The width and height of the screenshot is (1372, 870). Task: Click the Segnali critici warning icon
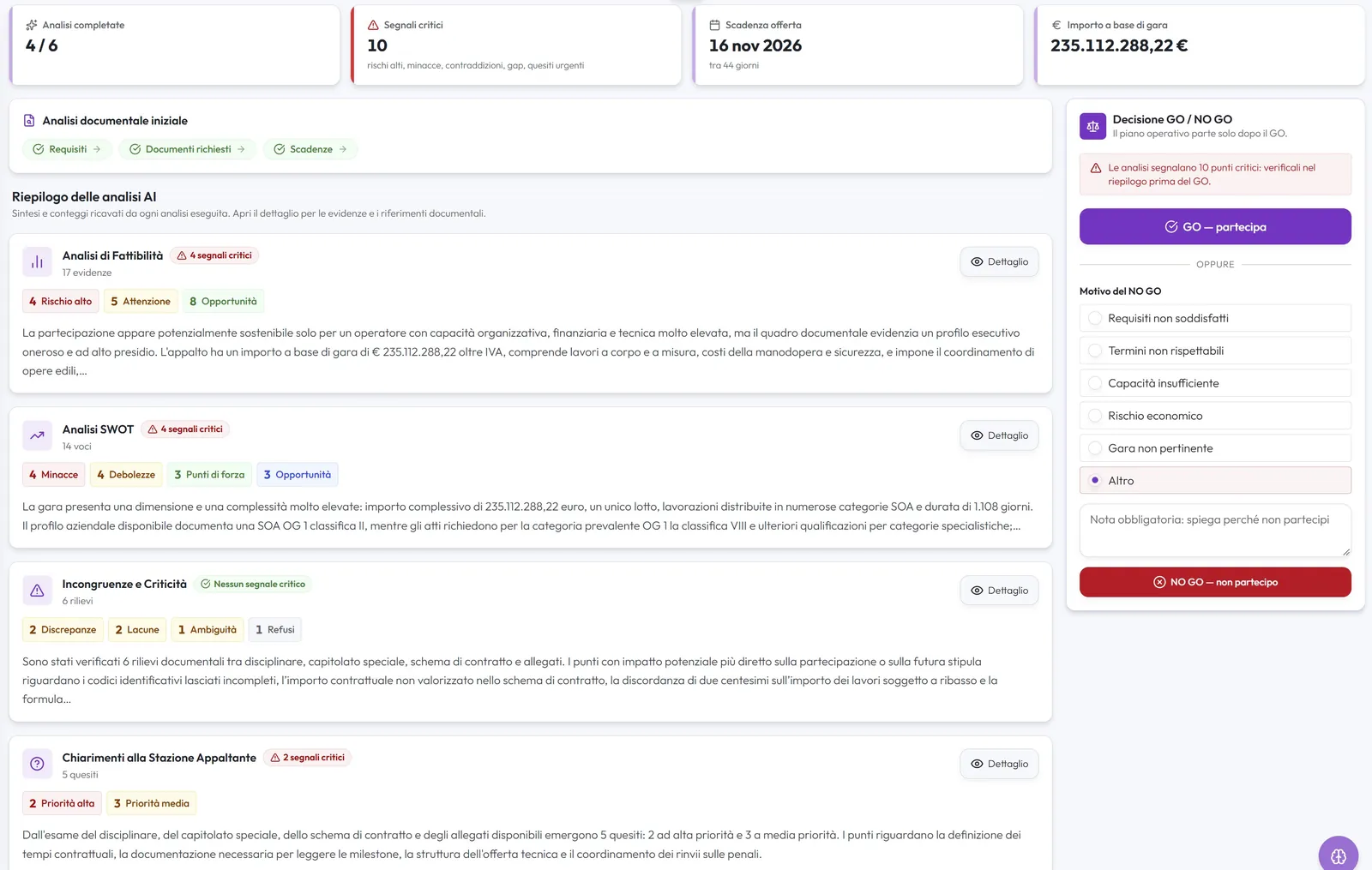pyautogui.click(x=373, y=25)
